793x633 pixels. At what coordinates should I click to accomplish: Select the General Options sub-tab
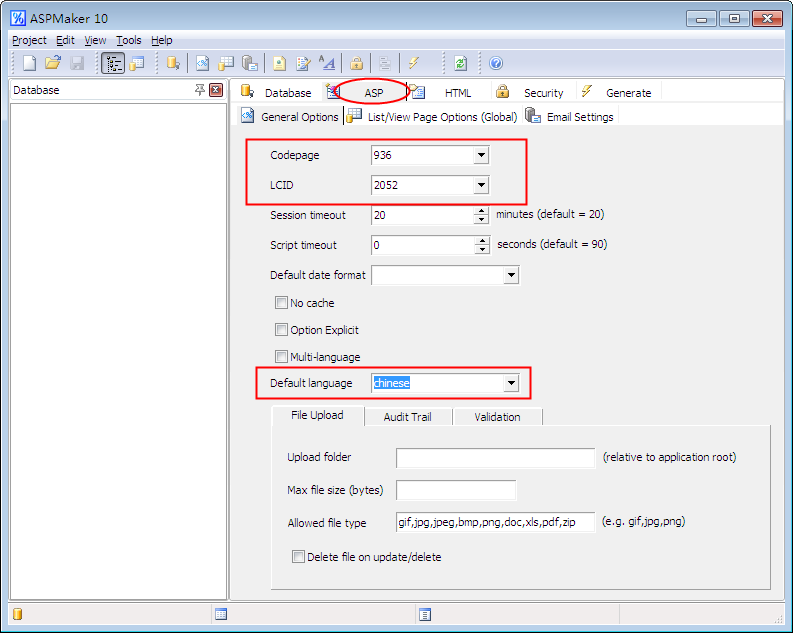[290, 117]
